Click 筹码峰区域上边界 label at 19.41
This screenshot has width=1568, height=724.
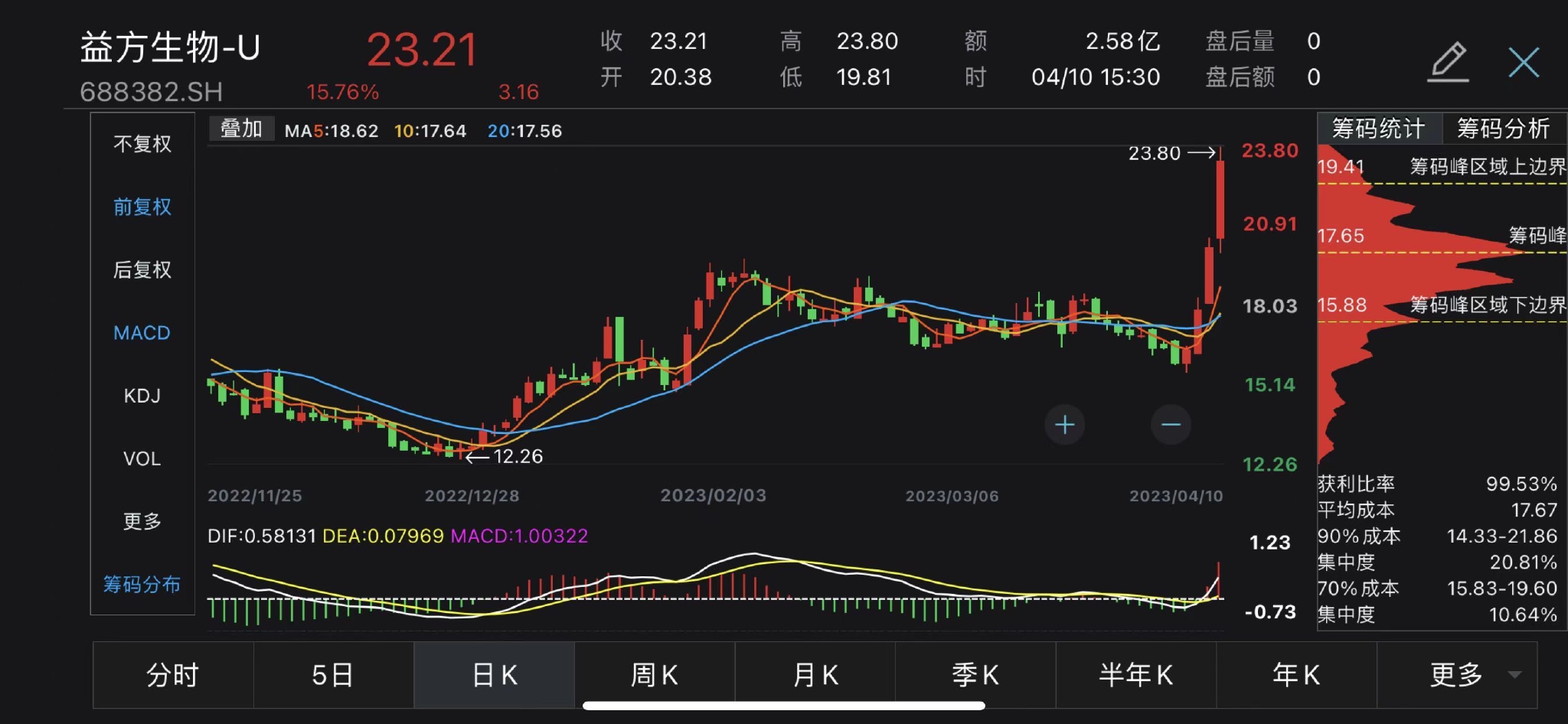[1488, 167]
